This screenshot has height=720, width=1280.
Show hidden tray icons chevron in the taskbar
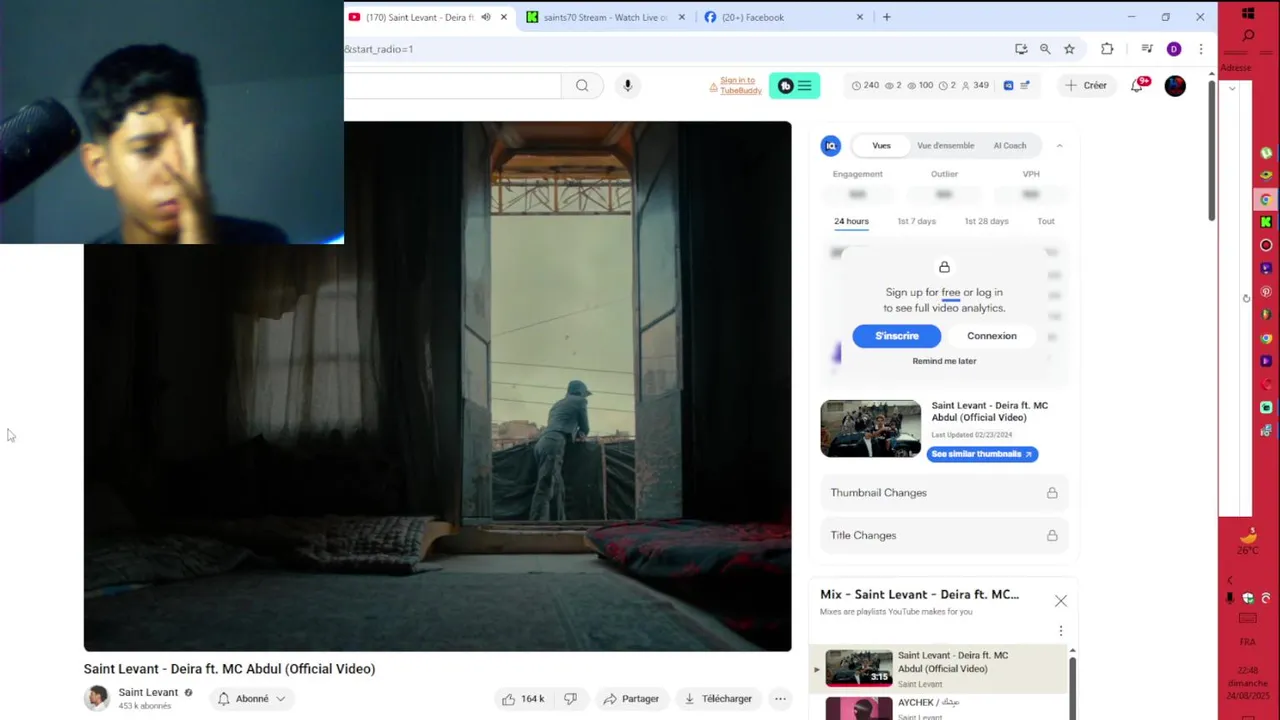click(1230, 580)
